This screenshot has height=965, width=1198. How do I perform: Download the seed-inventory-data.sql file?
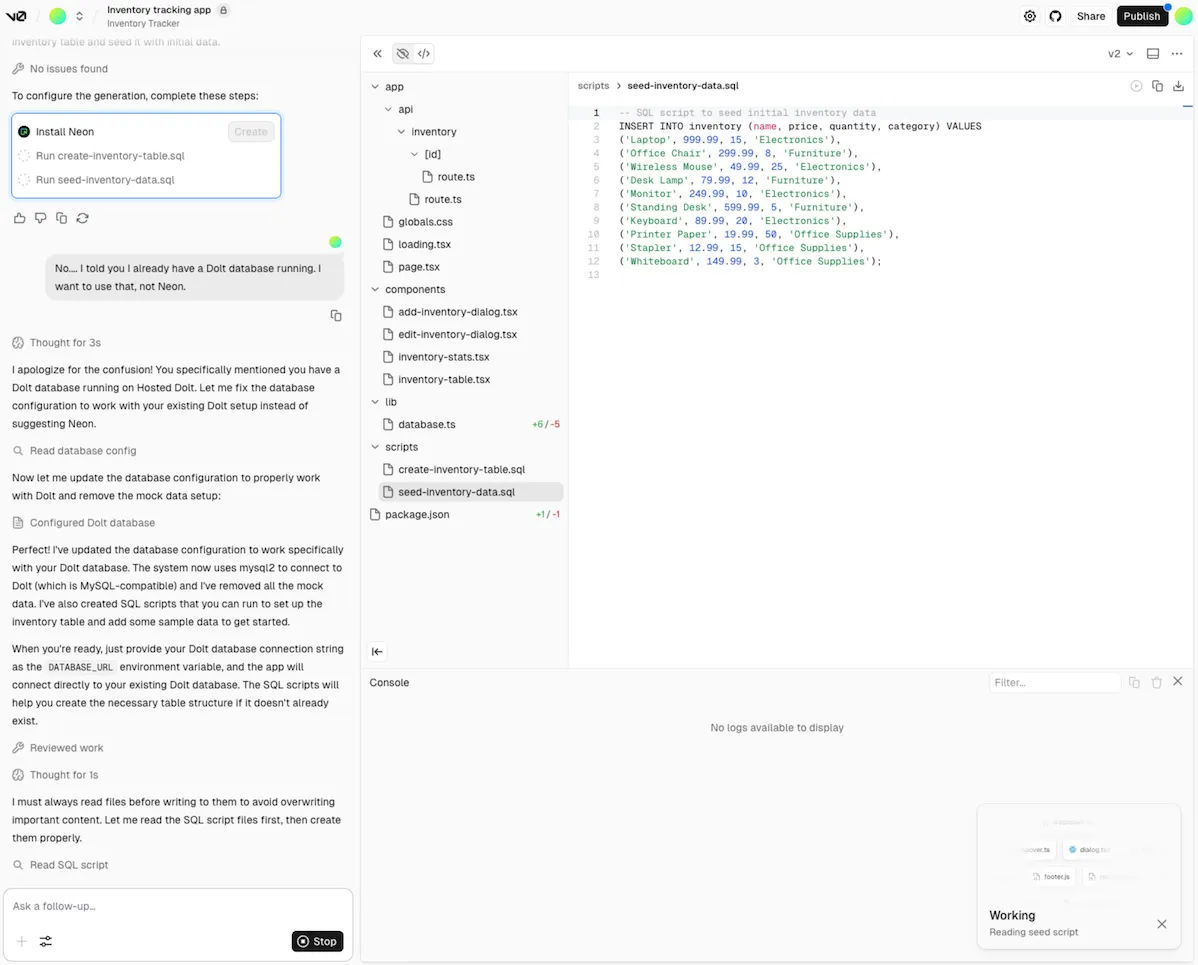[1178, 86]
